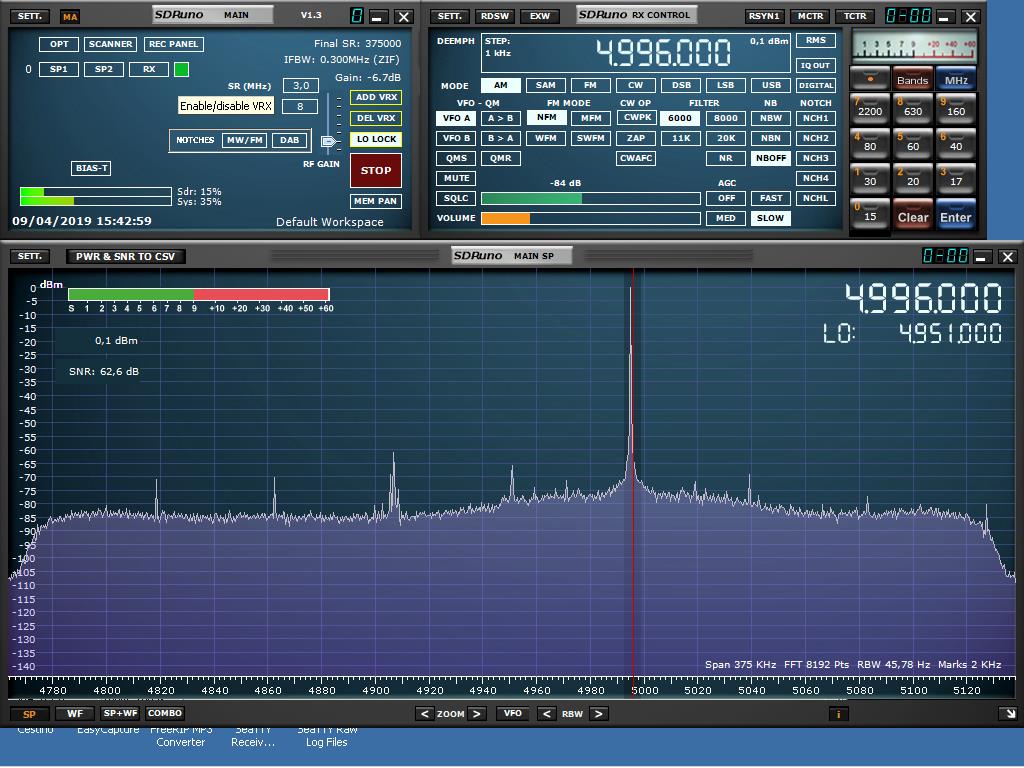Toggle the DAB notch
1024x768 pixels.
coord(289,140)
